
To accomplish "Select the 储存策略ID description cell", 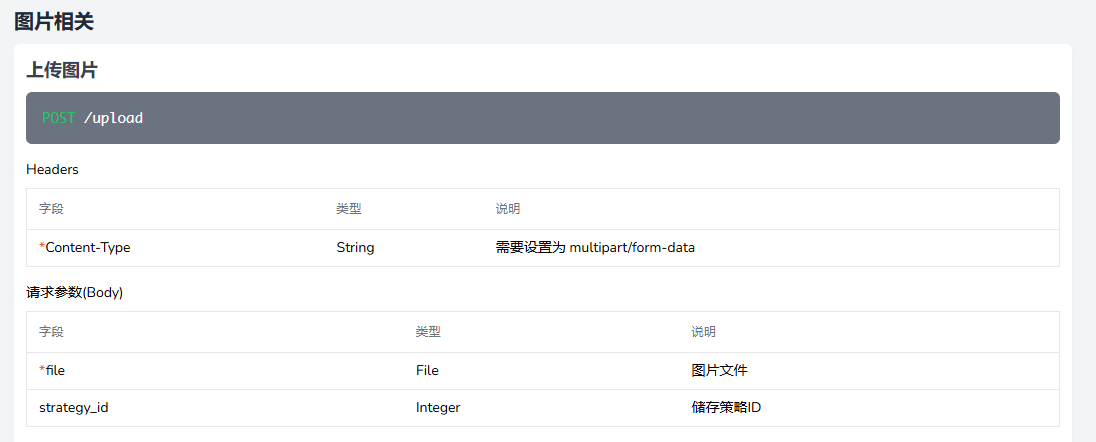I will click(x=726, y=407).
